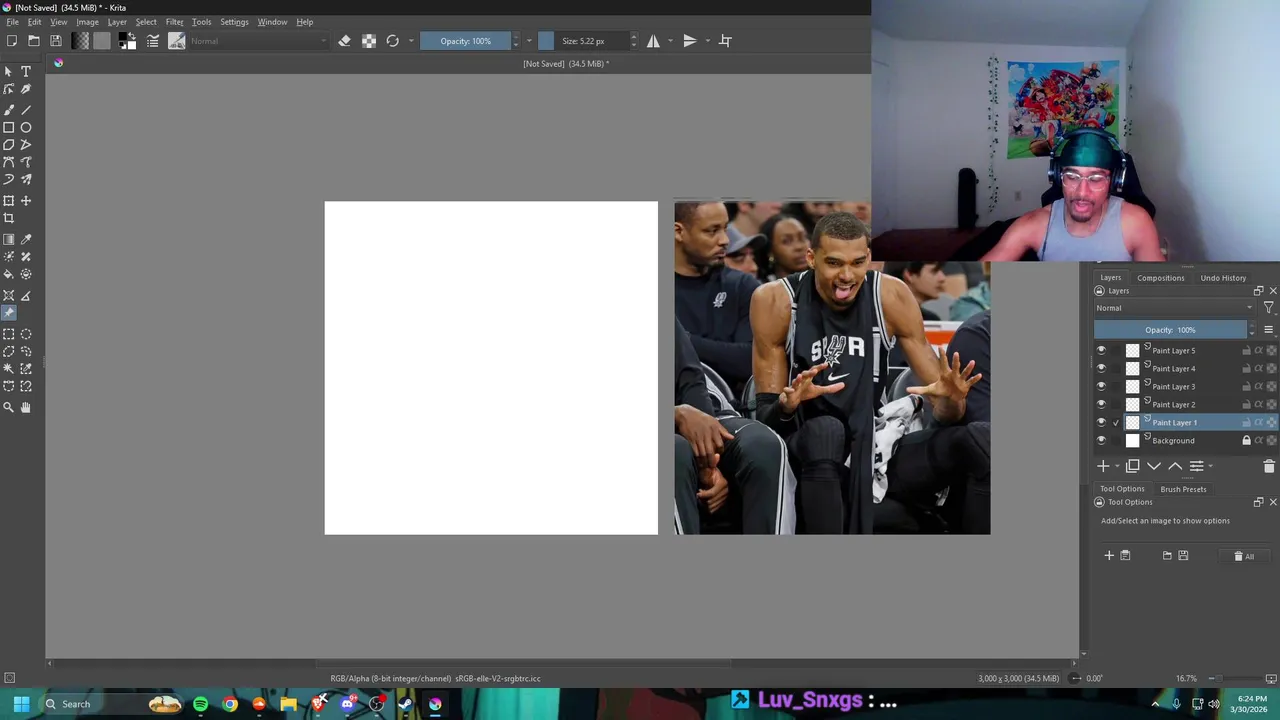Hide Paint Layer 4
This screenshot has width=1280, height=720.
click(1101, 369)
